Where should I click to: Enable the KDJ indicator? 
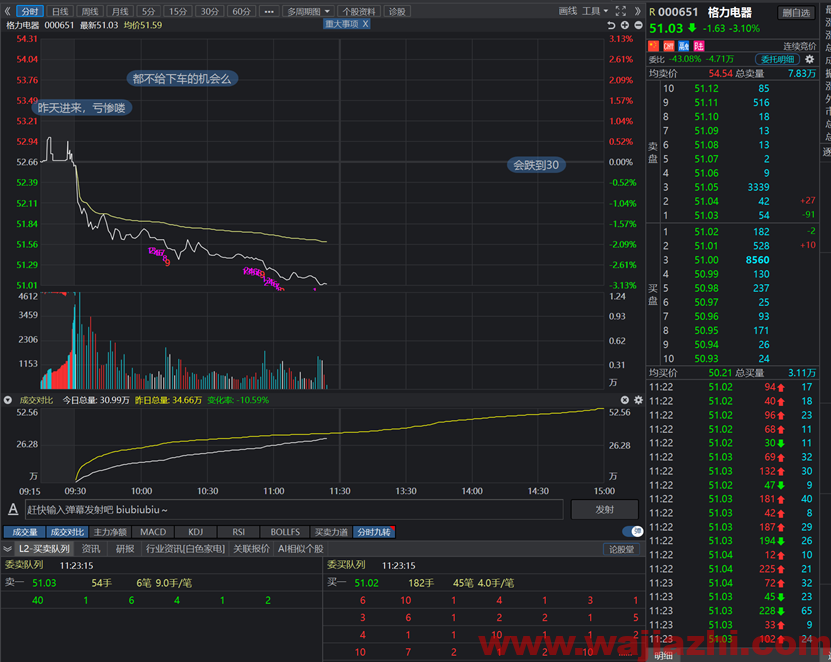196,532
